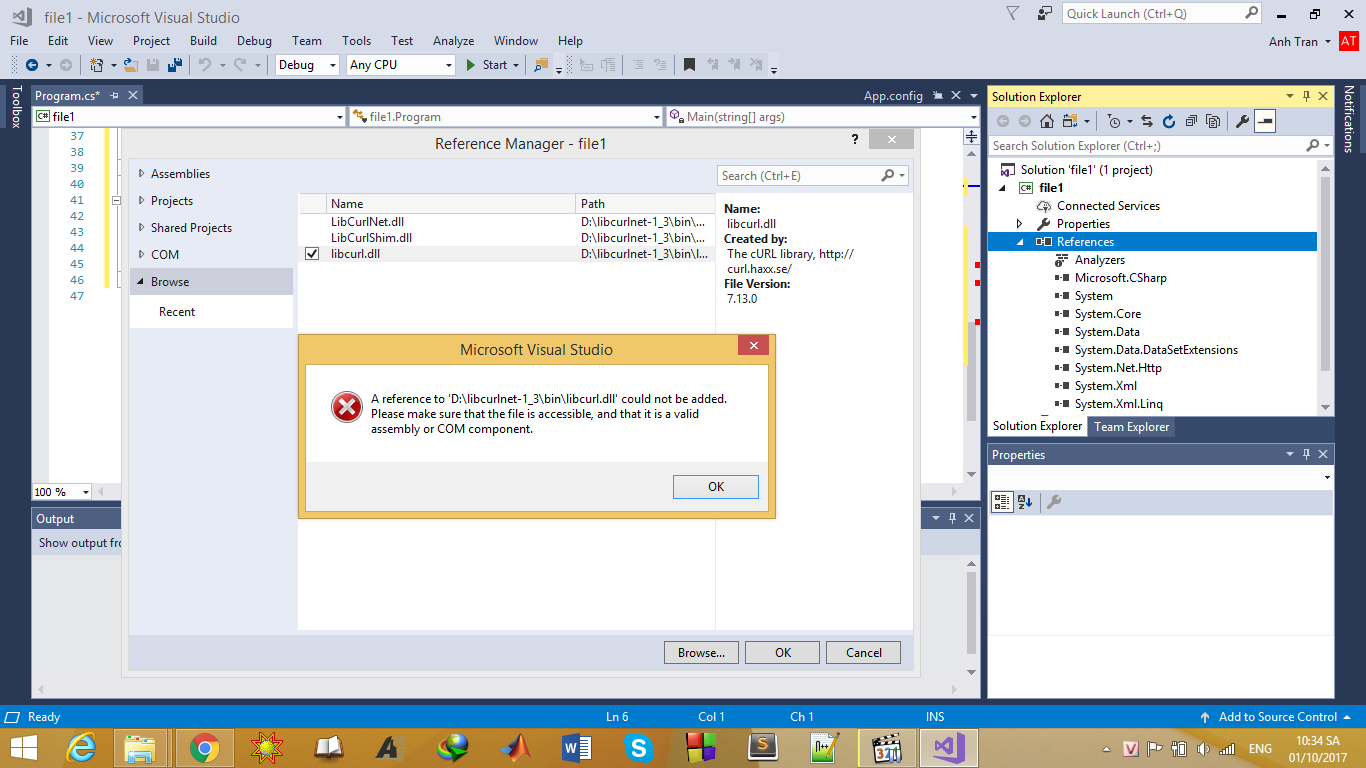Click Alphabetical sort icon in Properties panel

tap(1025, 502)
